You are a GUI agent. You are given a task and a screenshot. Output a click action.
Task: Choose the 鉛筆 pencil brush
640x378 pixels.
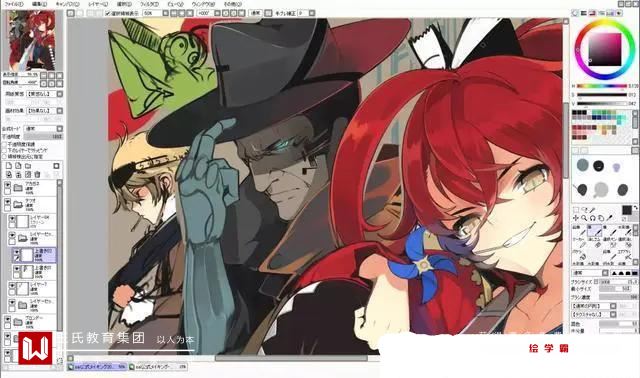[579, 230]
